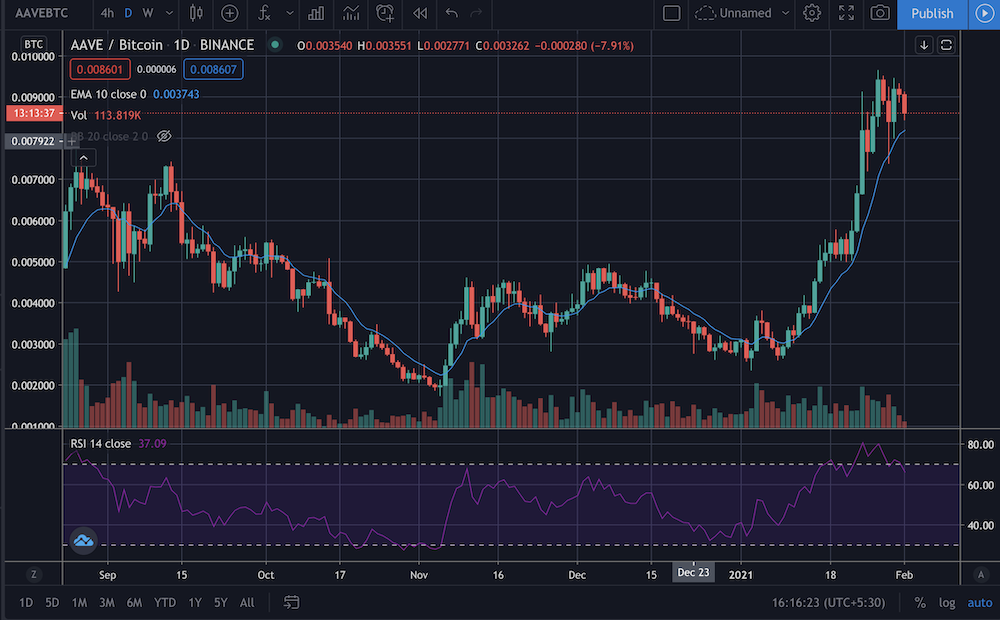Set time range to 6M
1000x620 pixels.
point(134,602)
